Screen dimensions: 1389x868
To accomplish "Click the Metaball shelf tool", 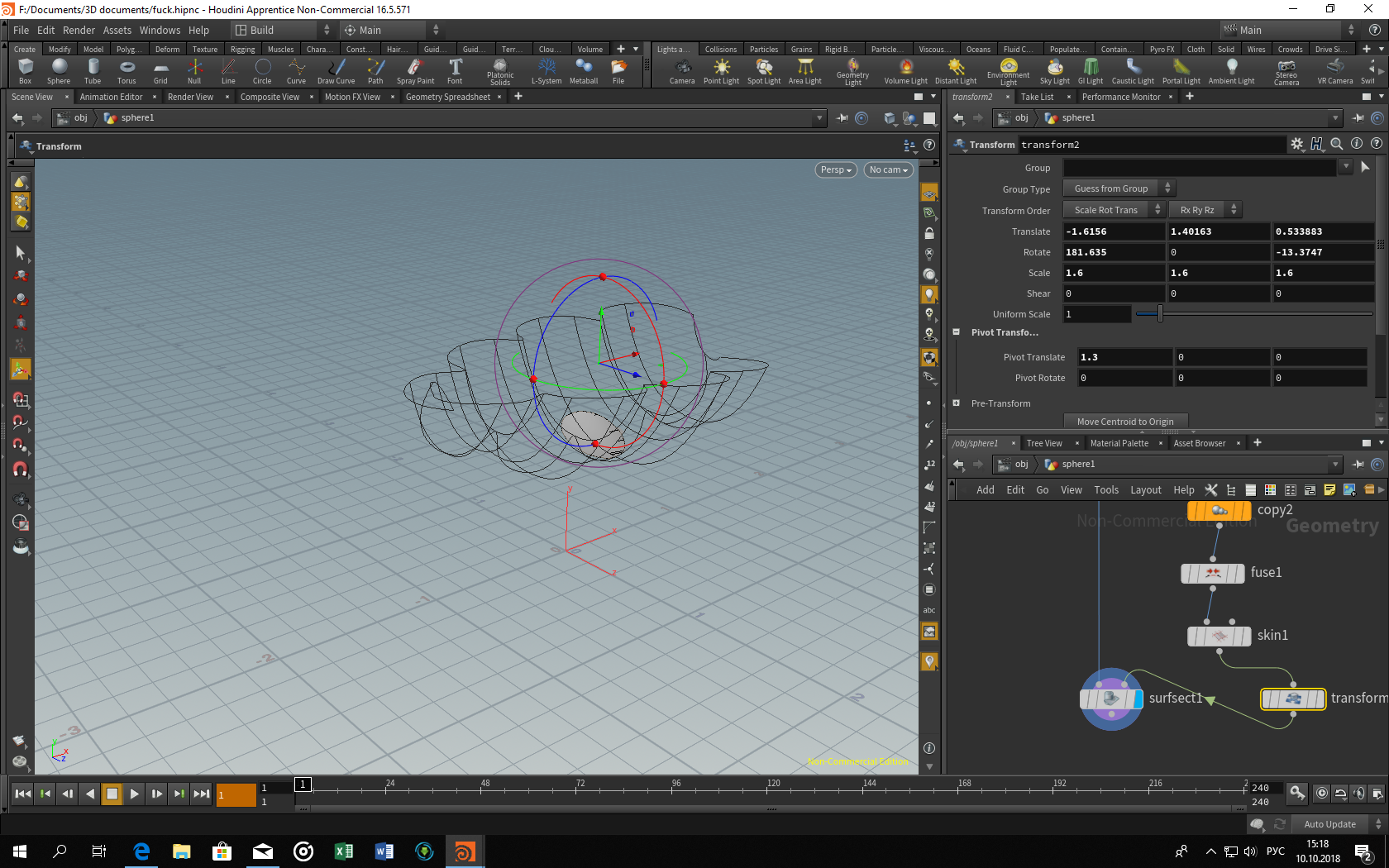I will coord(584,71).
